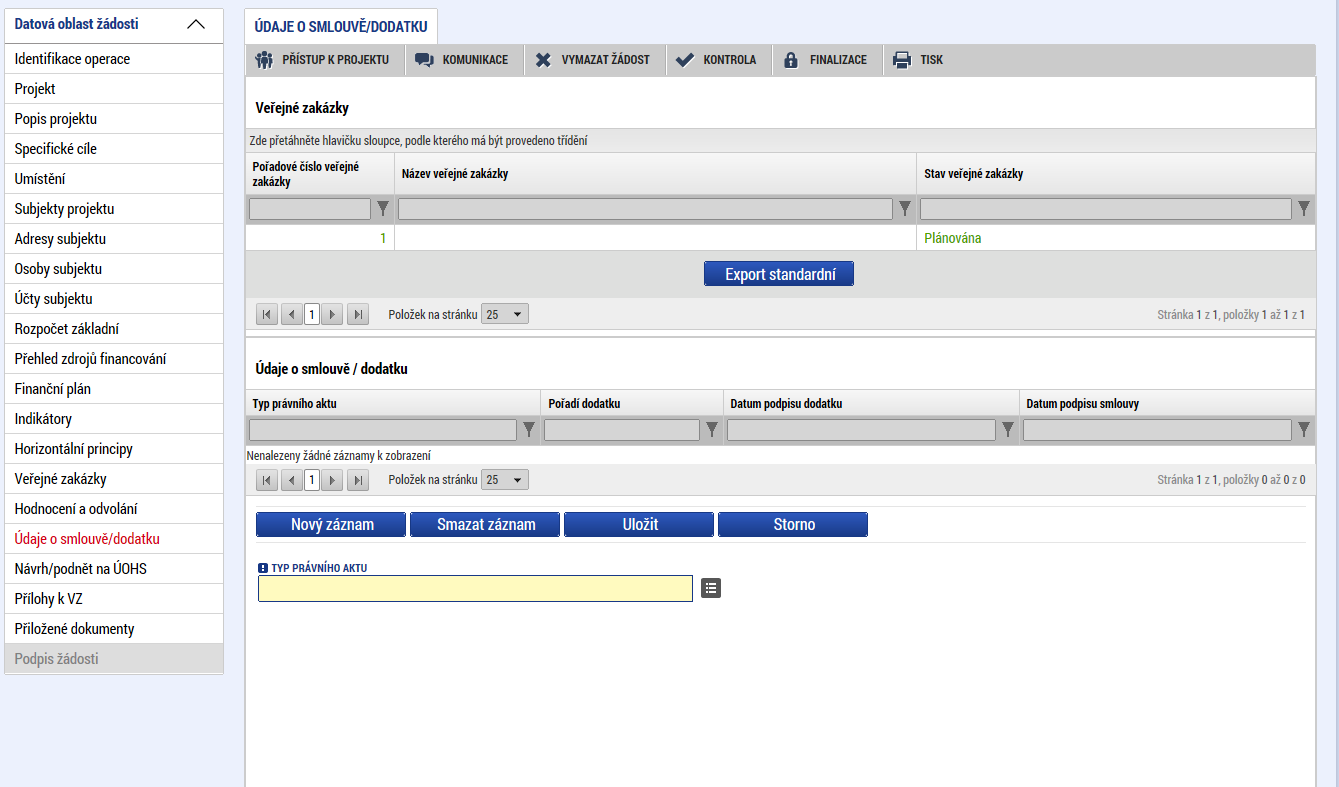The width and height of the screenshot is (1339, 787).
Task: Go to next page in Veřejné zakázky pager
Action: click(x=333, y=314)
